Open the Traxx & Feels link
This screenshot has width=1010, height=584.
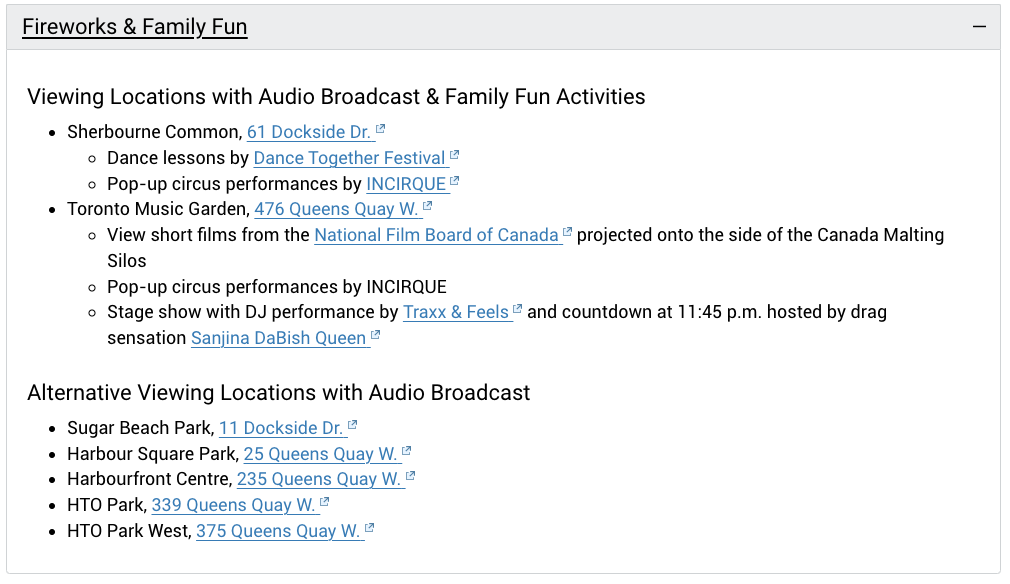tap(455, 312)
